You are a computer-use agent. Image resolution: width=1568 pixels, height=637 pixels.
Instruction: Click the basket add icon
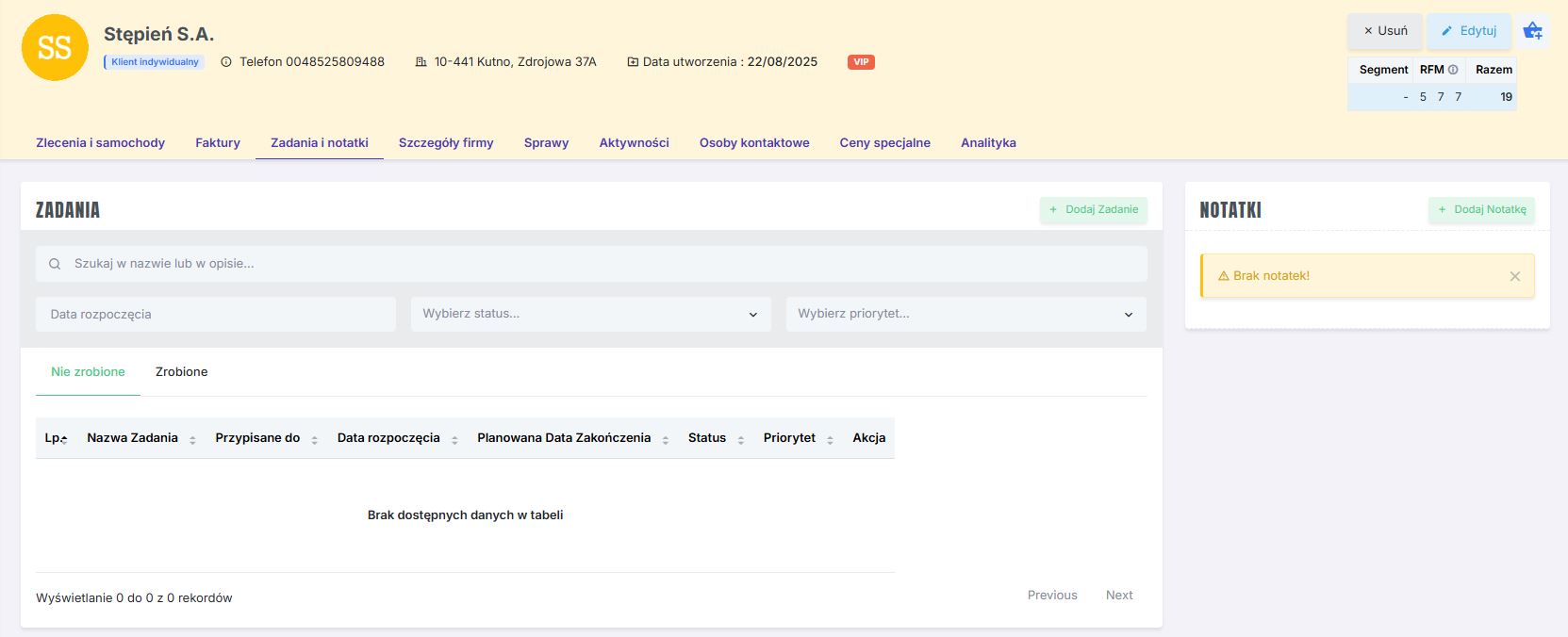click(x=1532, y=31)
